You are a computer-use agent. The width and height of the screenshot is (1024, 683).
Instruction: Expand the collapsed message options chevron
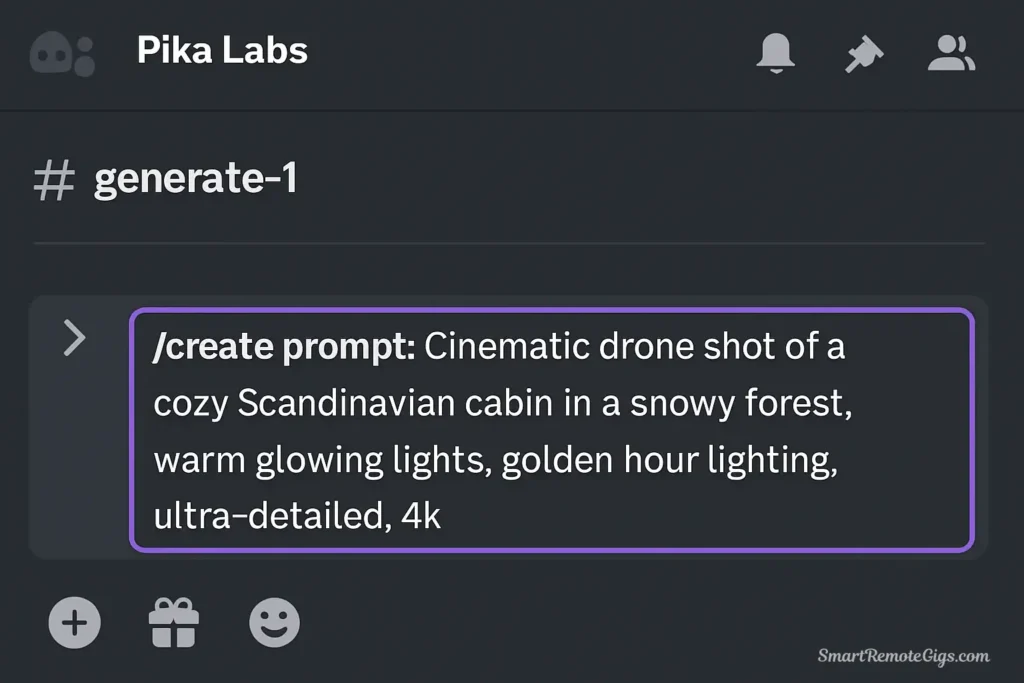(75, 338)
